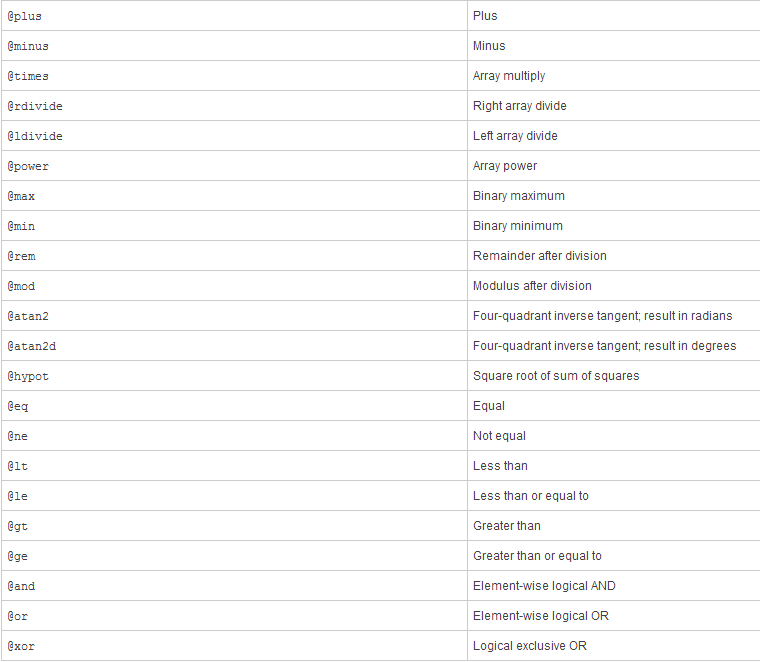Select the @ge function cell

pos(235,556)
